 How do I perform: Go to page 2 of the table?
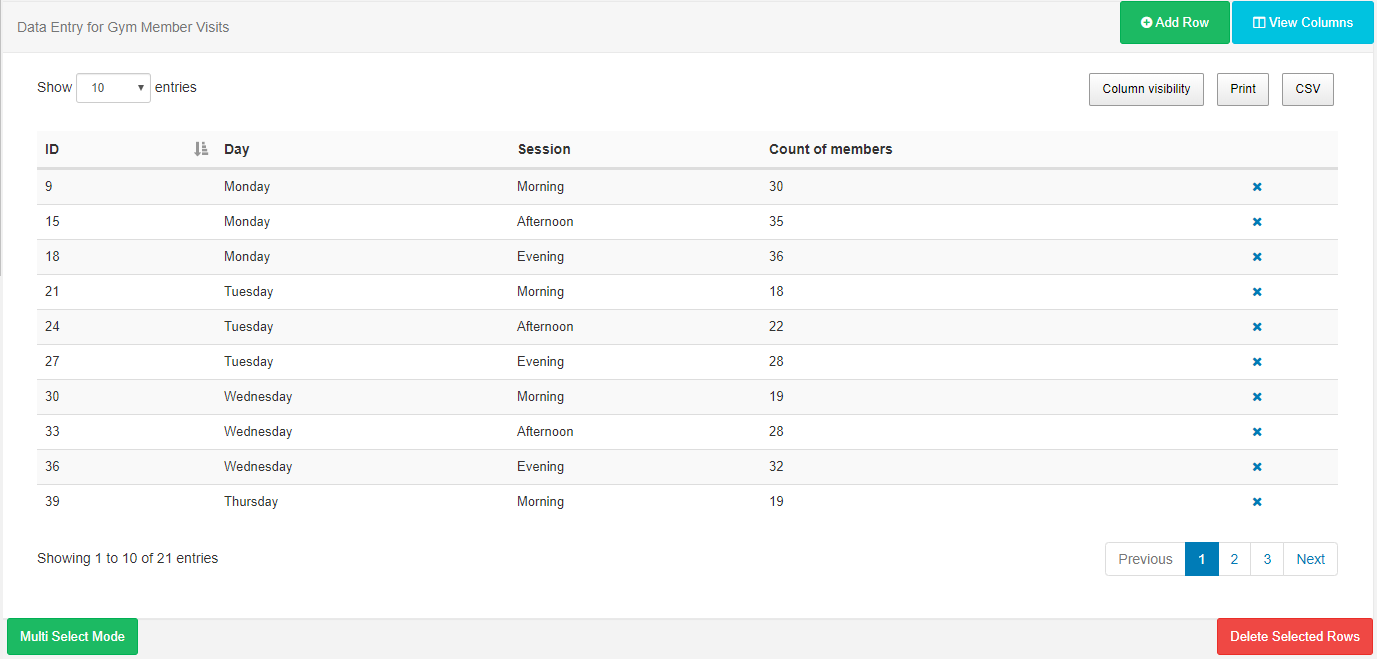[1234, 559]
